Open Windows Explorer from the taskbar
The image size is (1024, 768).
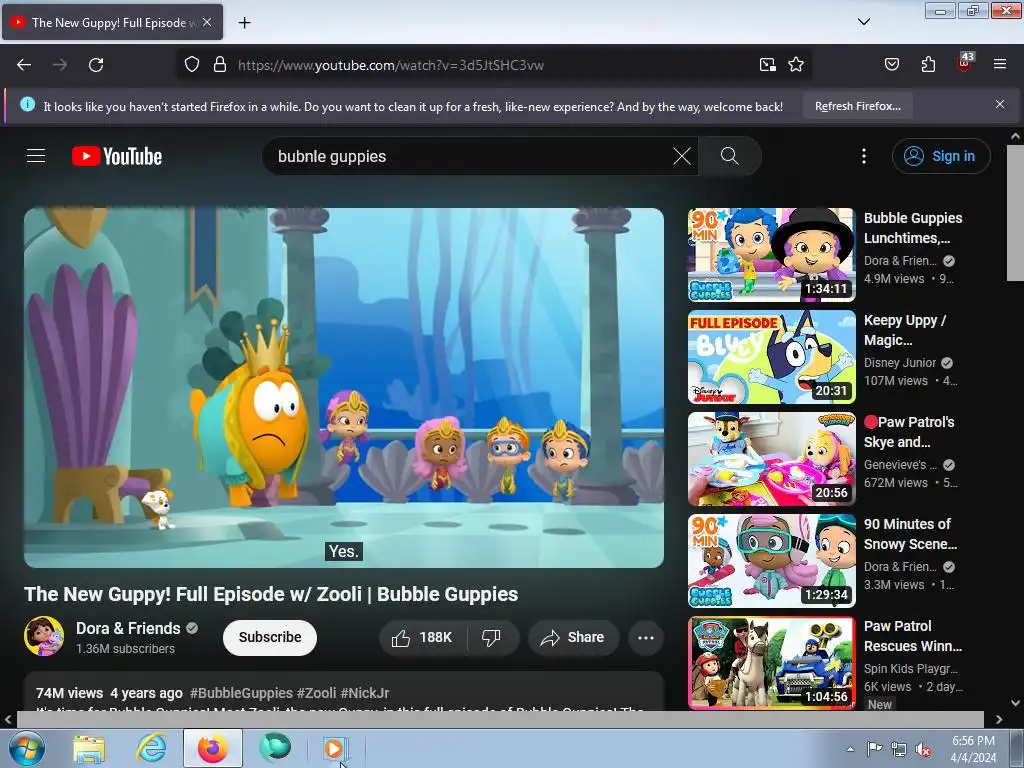89,748
